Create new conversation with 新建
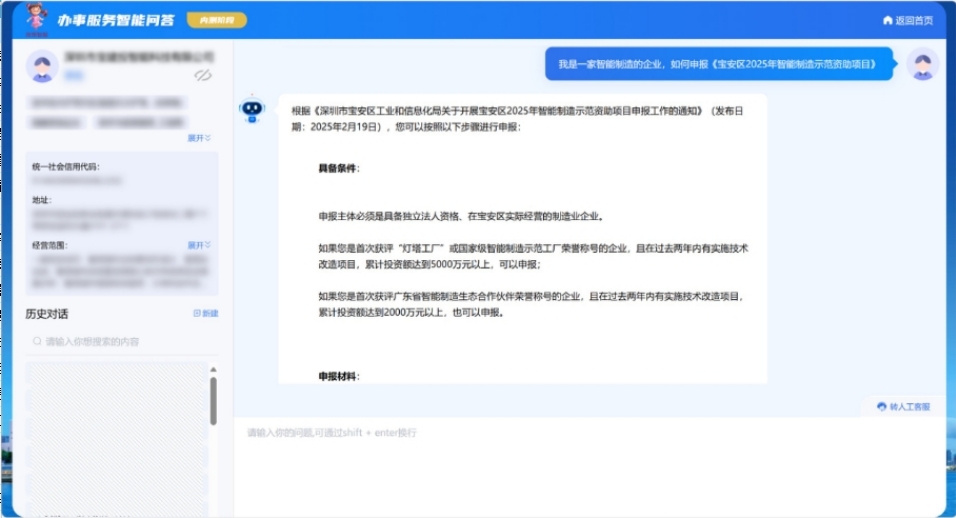 [206, 313]
